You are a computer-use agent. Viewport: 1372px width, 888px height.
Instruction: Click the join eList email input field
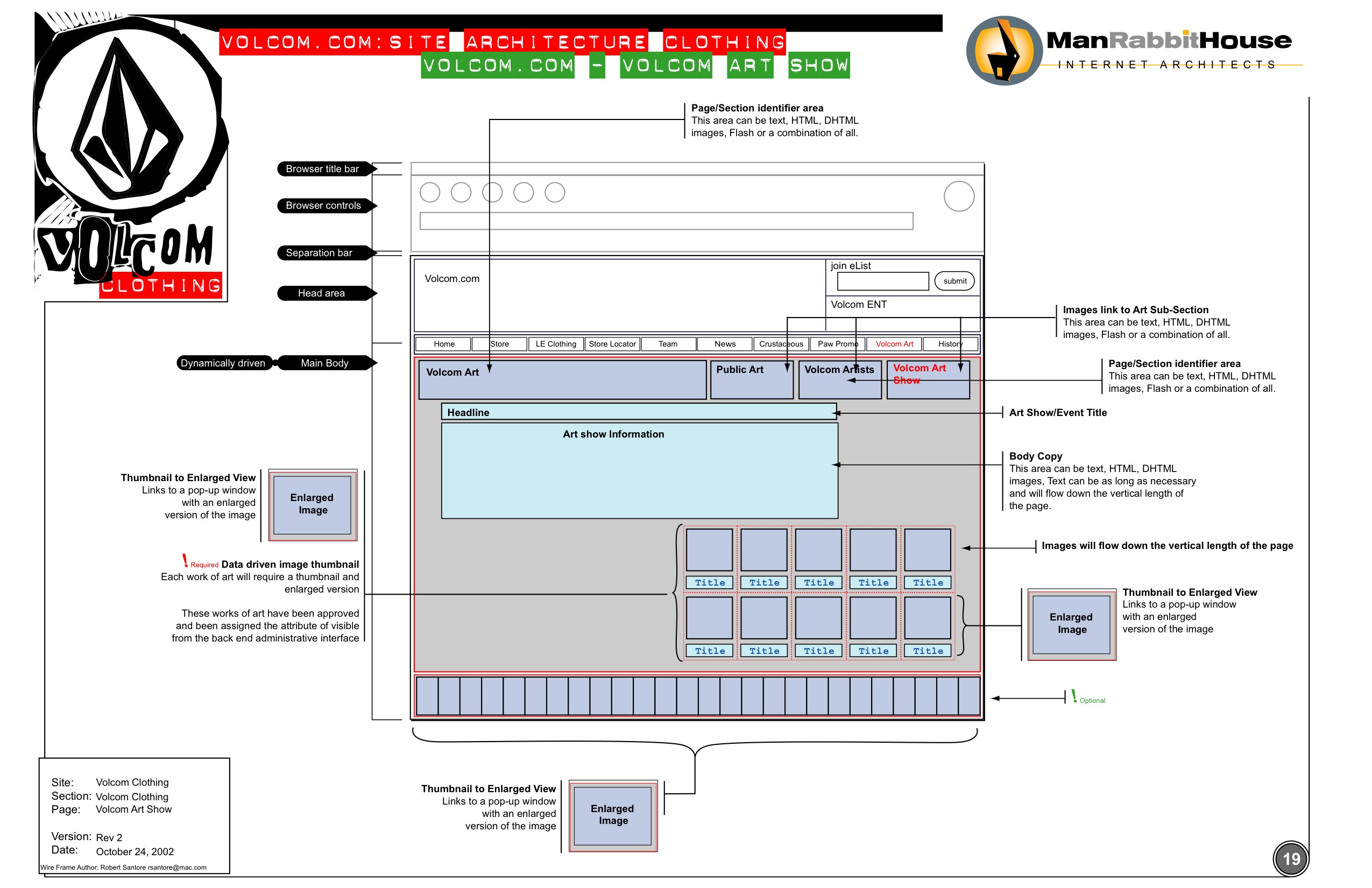882,281
